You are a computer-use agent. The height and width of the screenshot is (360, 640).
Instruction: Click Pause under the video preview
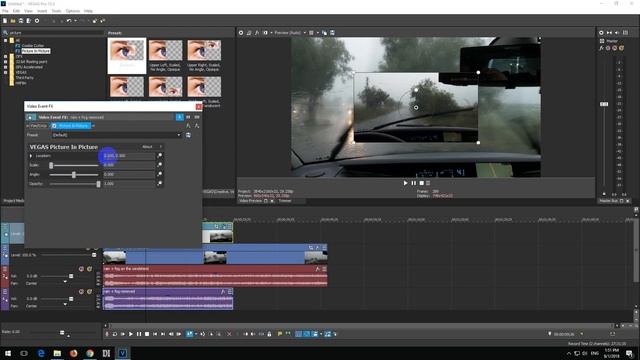413,183
